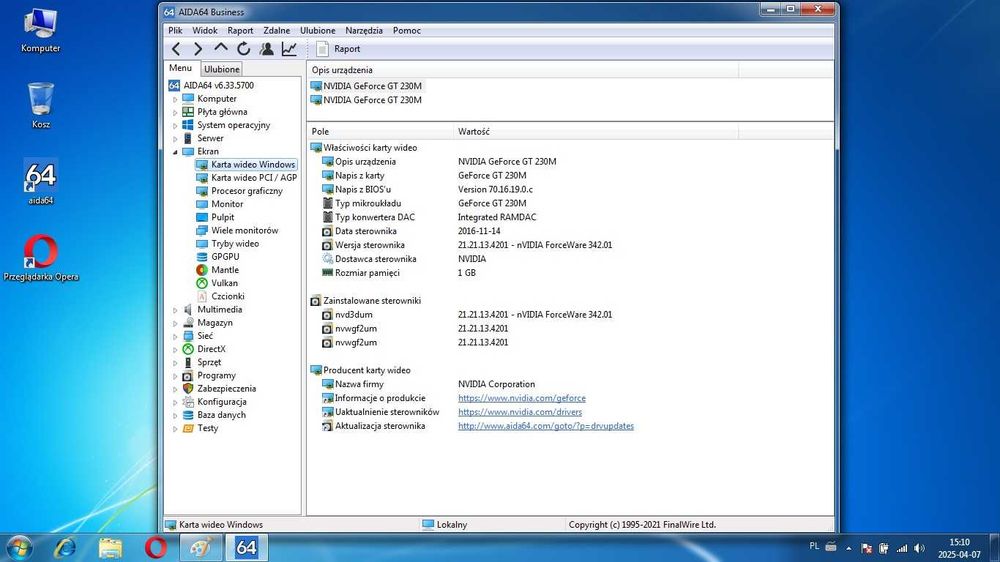
Task: Select the Pulpit tree item
Action: pos(216,217)
